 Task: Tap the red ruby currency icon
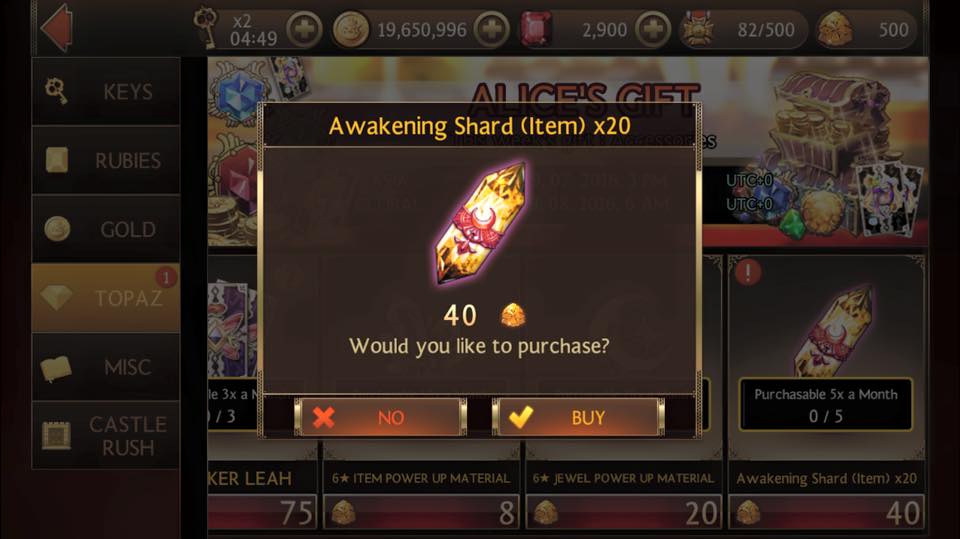[x=536, y=29]
